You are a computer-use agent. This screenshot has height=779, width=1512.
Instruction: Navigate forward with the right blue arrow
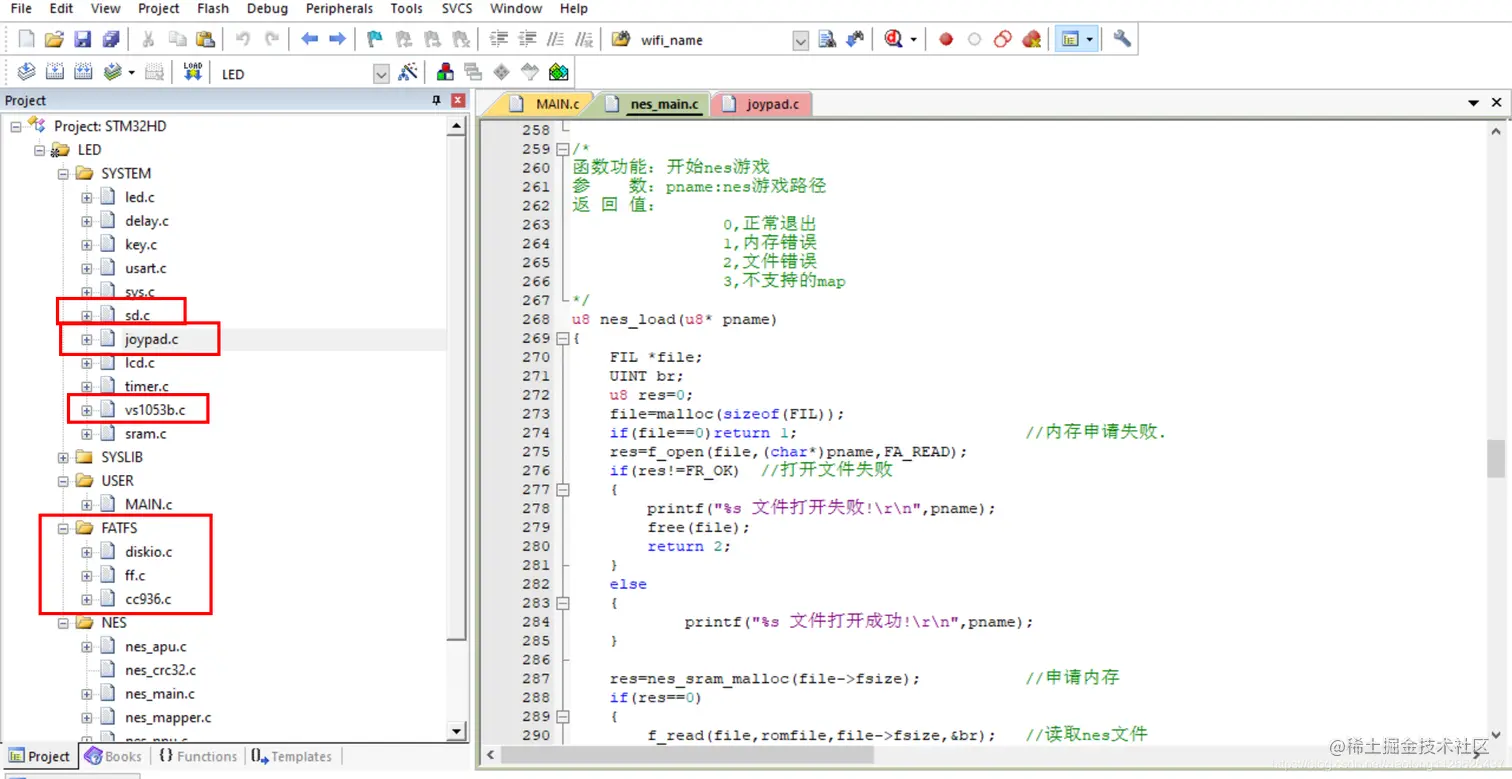pyautogui.click(x=338, y=39)
